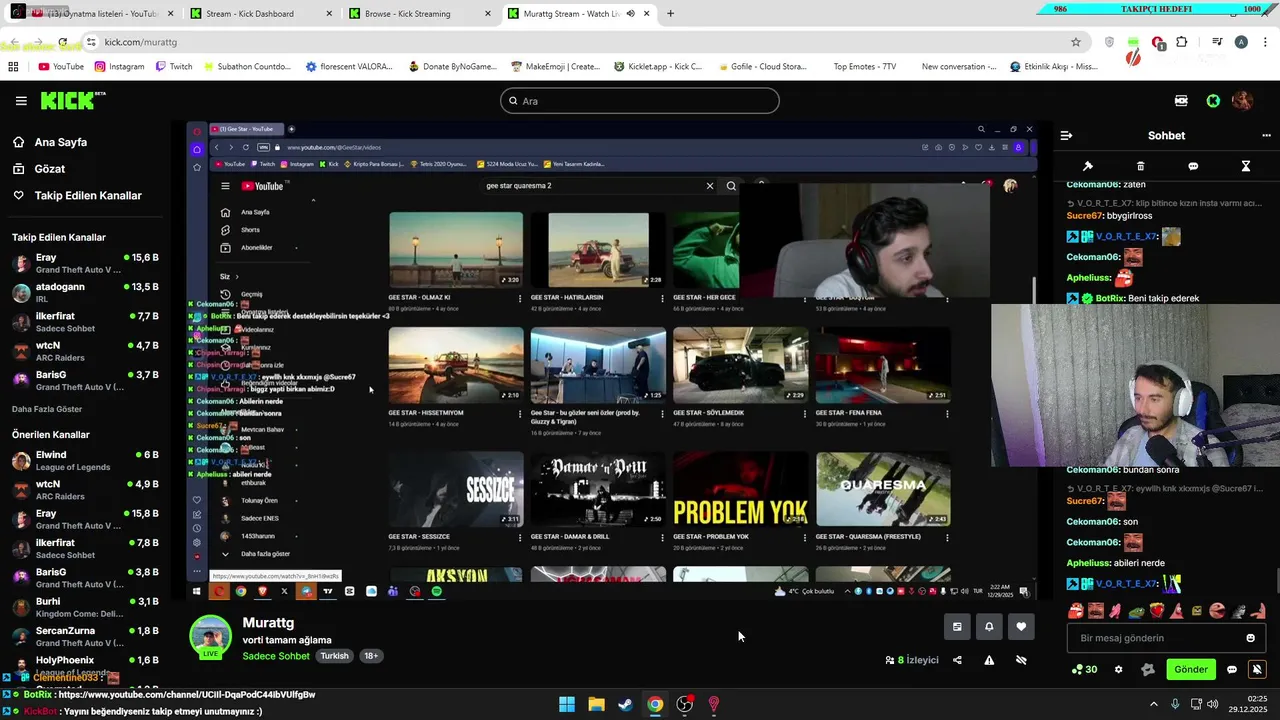The image size is (1280, 720).
Task: Open File Explorer from taskbar
Action: click(x=596, y=704)
